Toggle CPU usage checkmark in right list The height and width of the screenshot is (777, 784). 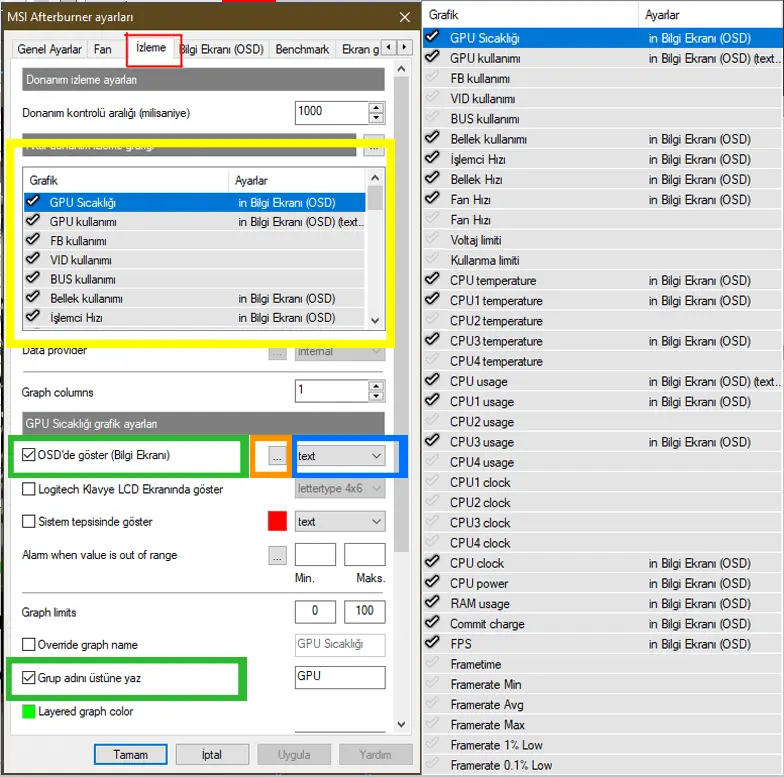[x=432, y=380]
